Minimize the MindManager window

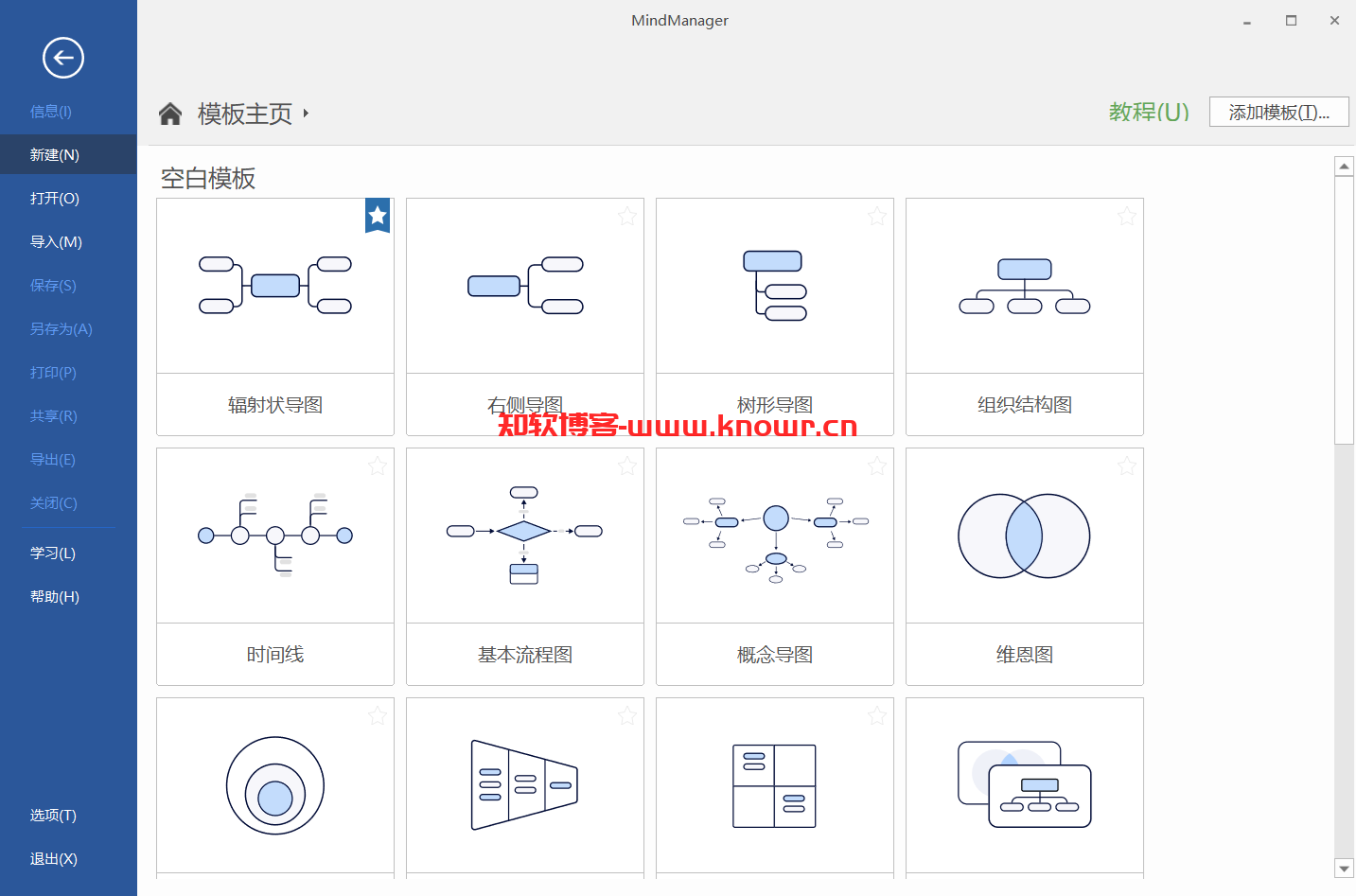pos(1247,21)
